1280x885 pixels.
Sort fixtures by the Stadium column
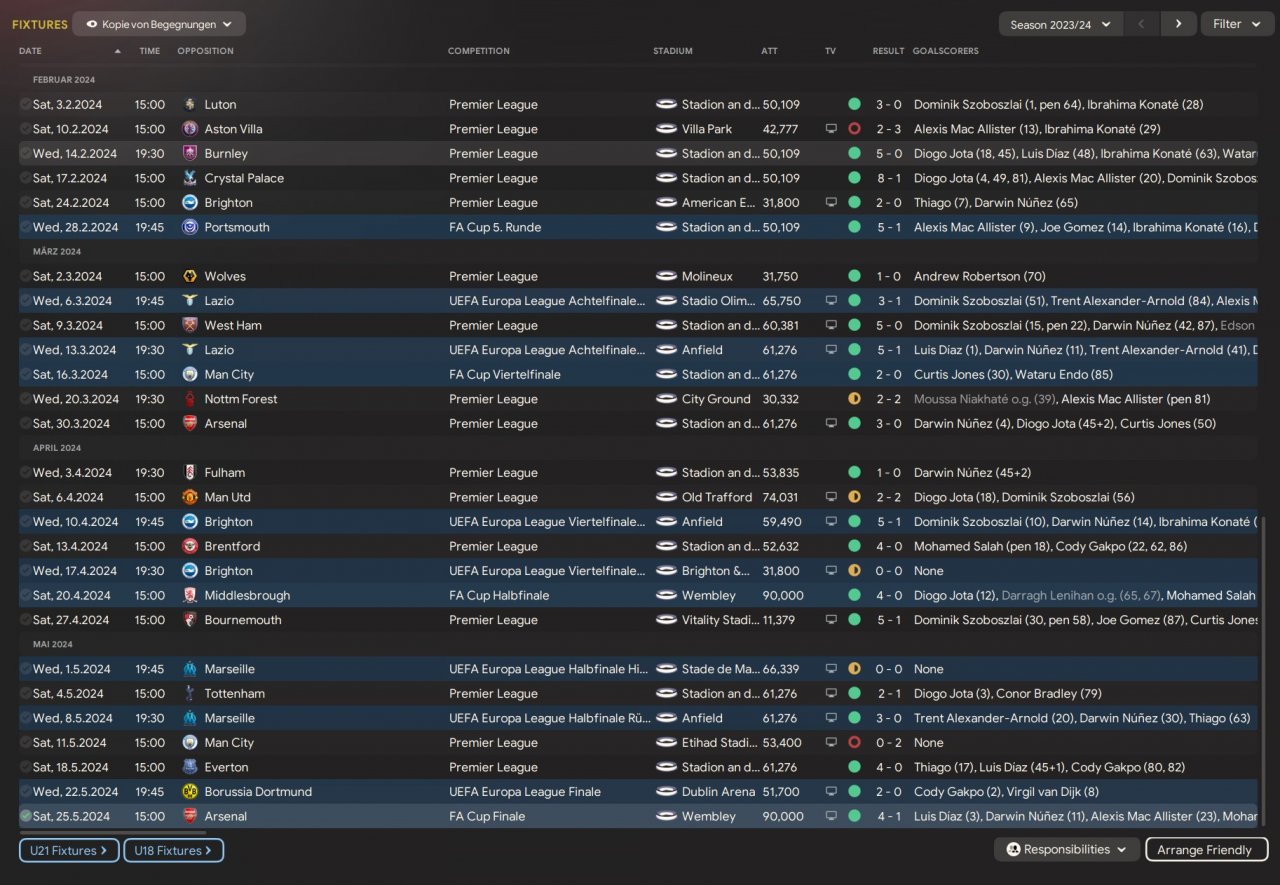coord(672,51)
